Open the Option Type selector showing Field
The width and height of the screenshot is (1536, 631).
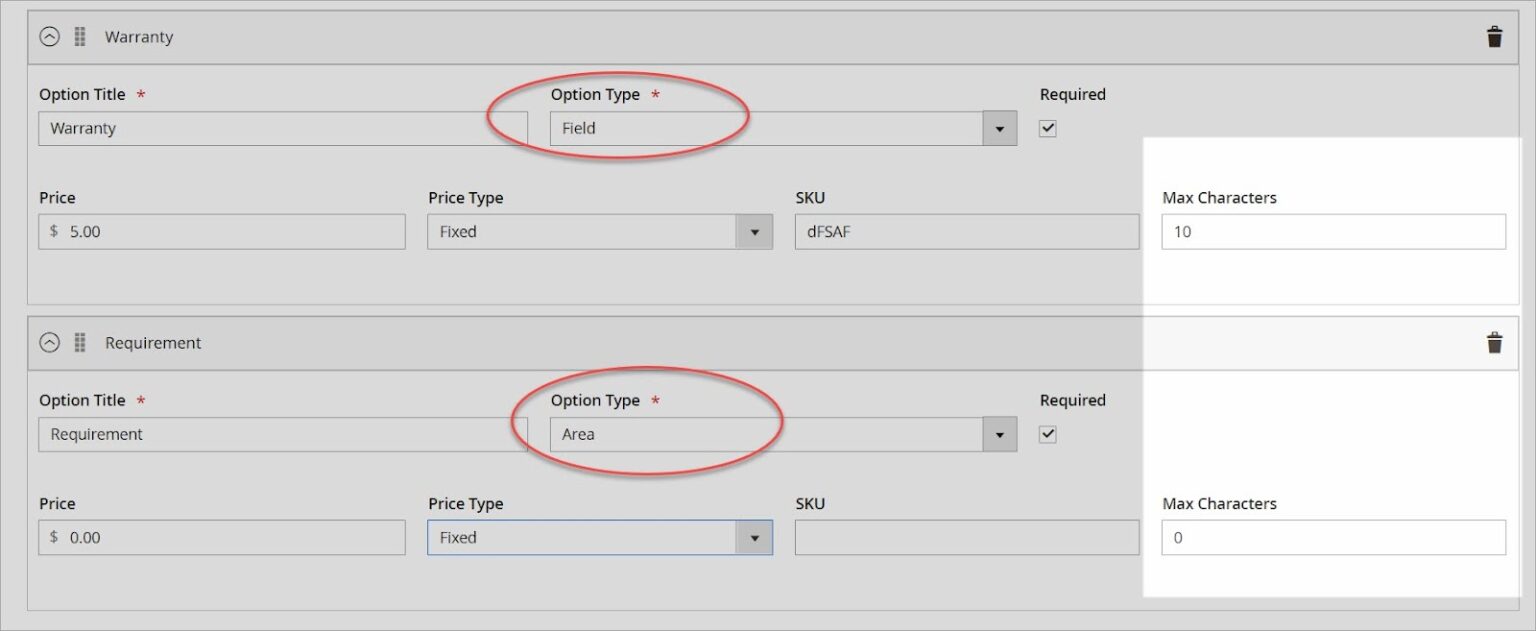tap(780, 128)
